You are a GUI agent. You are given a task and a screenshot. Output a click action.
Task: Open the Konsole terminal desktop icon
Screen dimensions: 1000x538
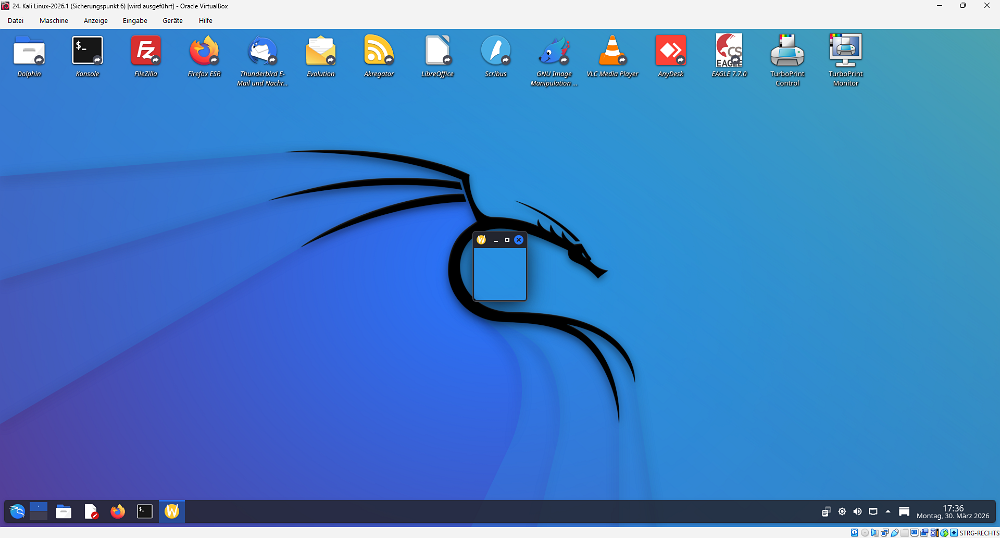(87, 51)
